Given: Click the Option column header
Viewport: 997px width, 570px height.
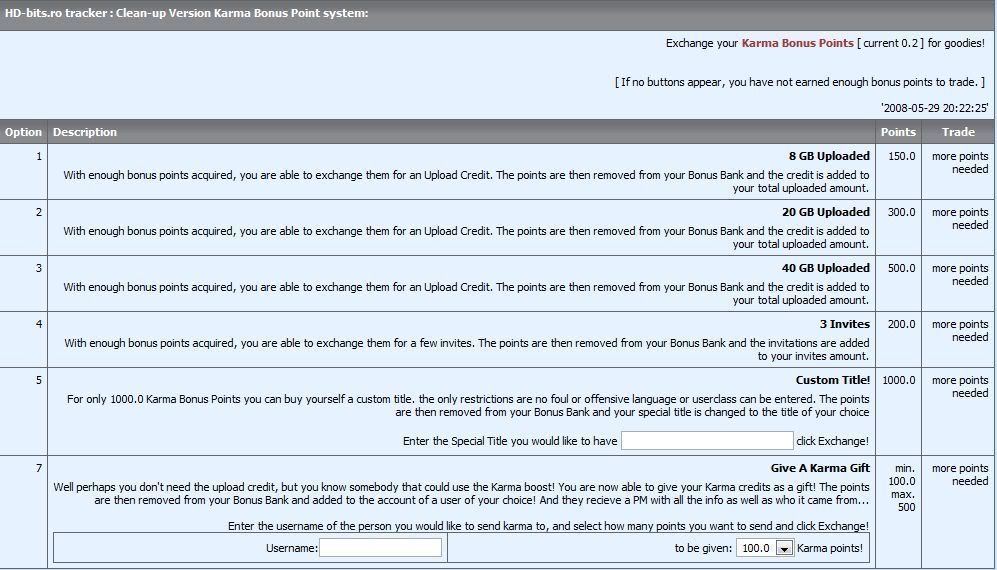Looking at the screenshot, I should 23,132.
